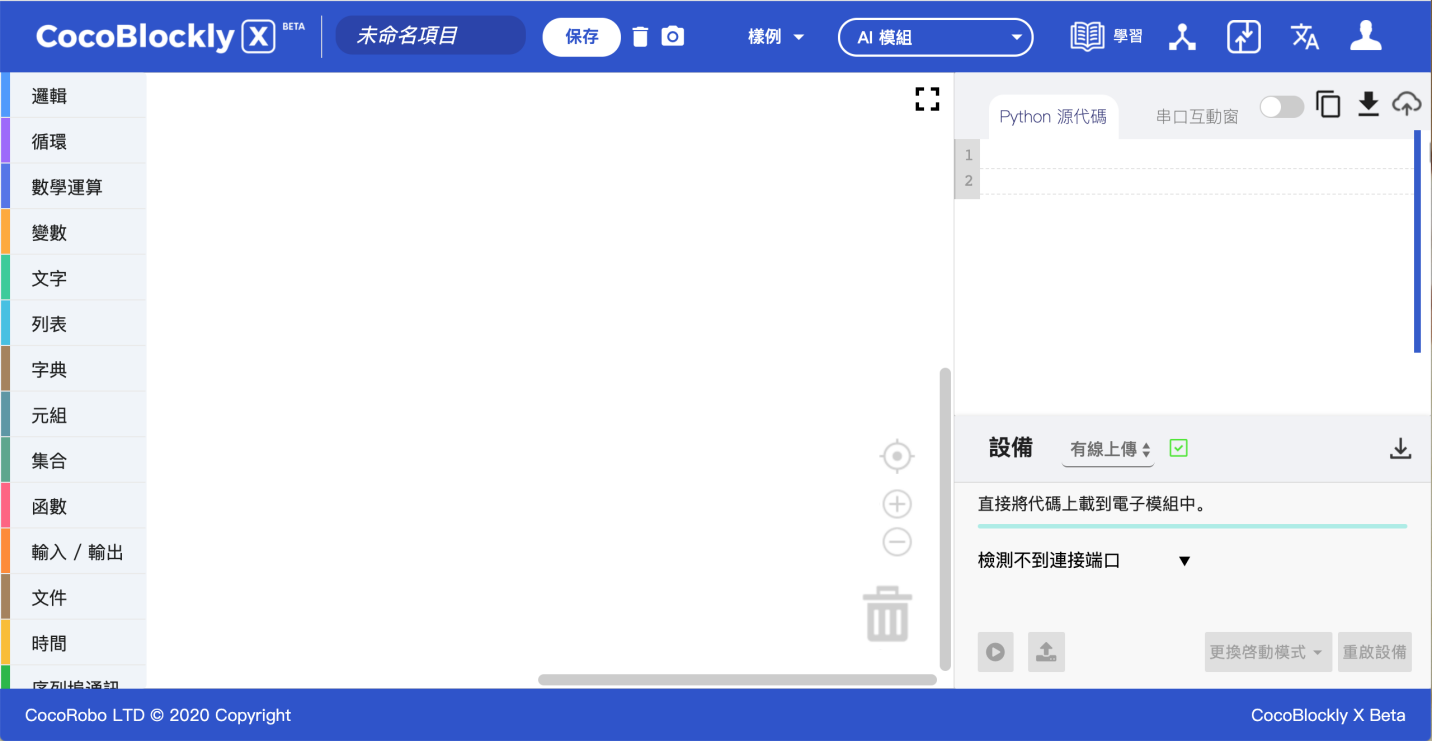Open the 樣例 examples dropdown

coord(776,37)
